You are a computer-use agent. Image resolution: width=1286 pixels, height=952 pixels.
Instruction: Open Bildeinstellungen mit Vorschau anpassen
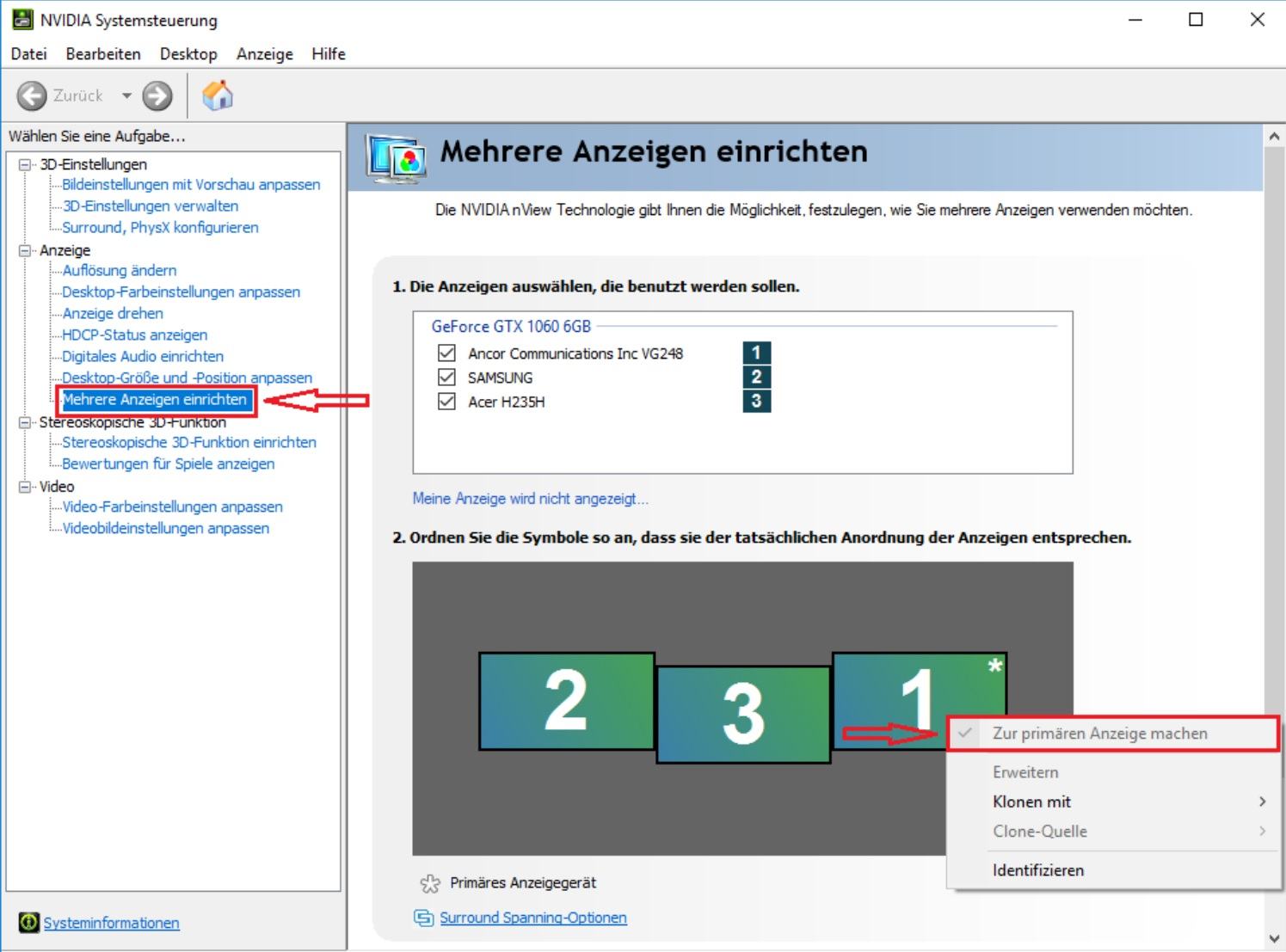click(191, 185)
